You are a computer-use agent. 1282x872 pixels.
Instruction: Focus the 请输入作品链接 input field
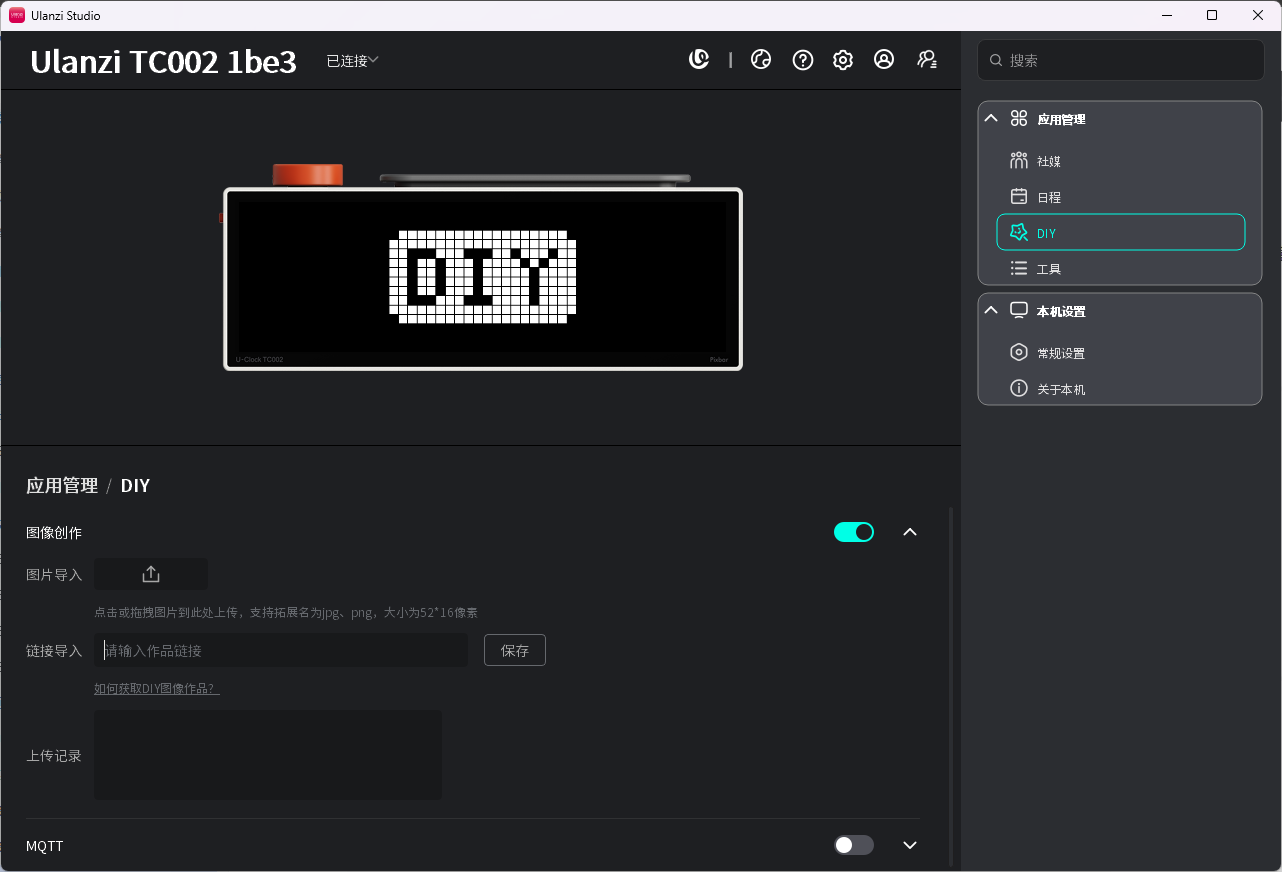(281, 650)
